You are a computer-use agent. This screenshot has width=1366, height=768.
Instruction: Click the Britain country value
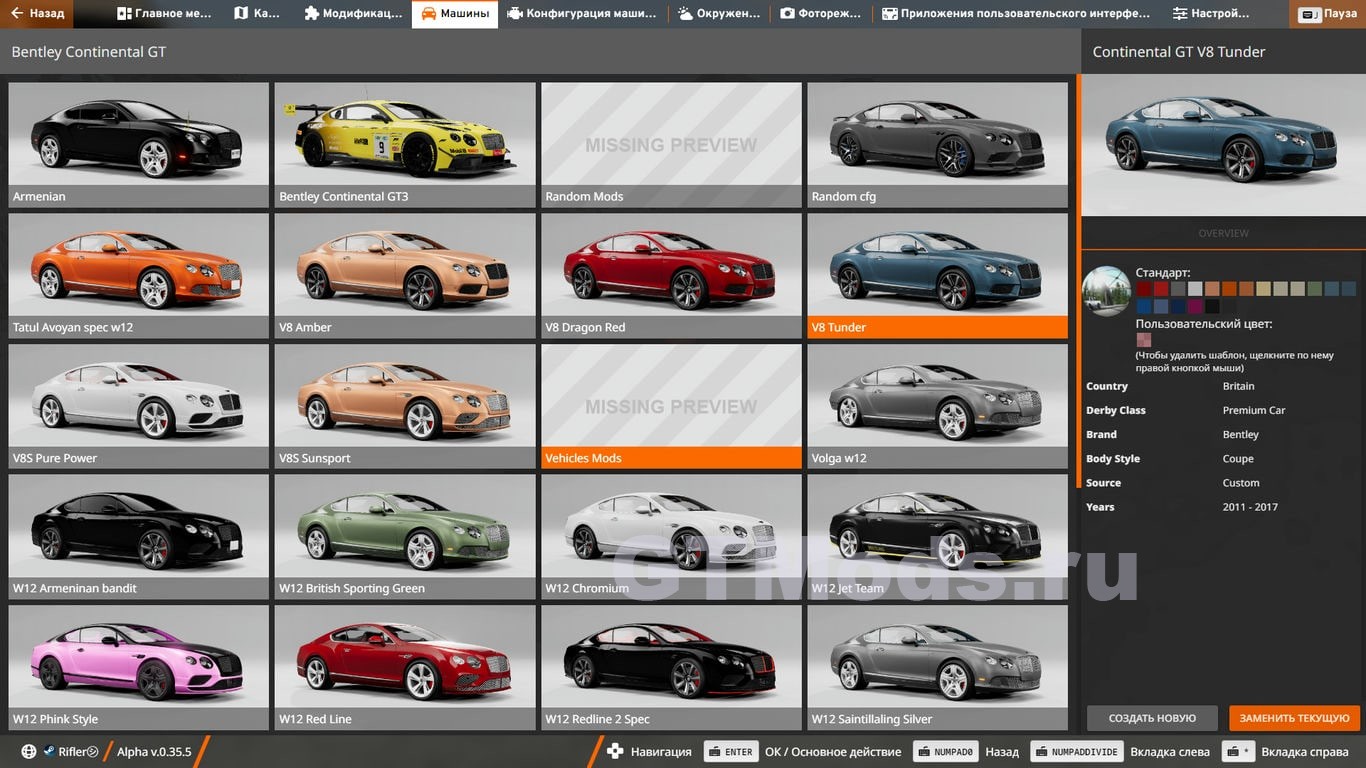coord(1238,386)
